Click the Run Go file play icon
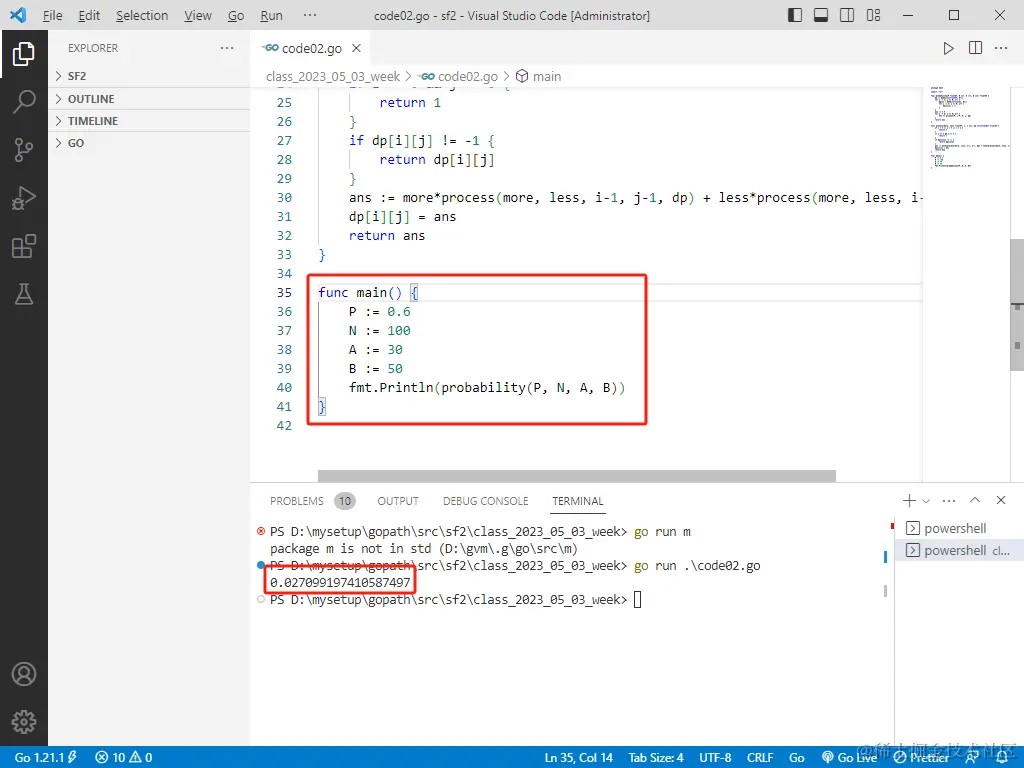 coord(948,48)
